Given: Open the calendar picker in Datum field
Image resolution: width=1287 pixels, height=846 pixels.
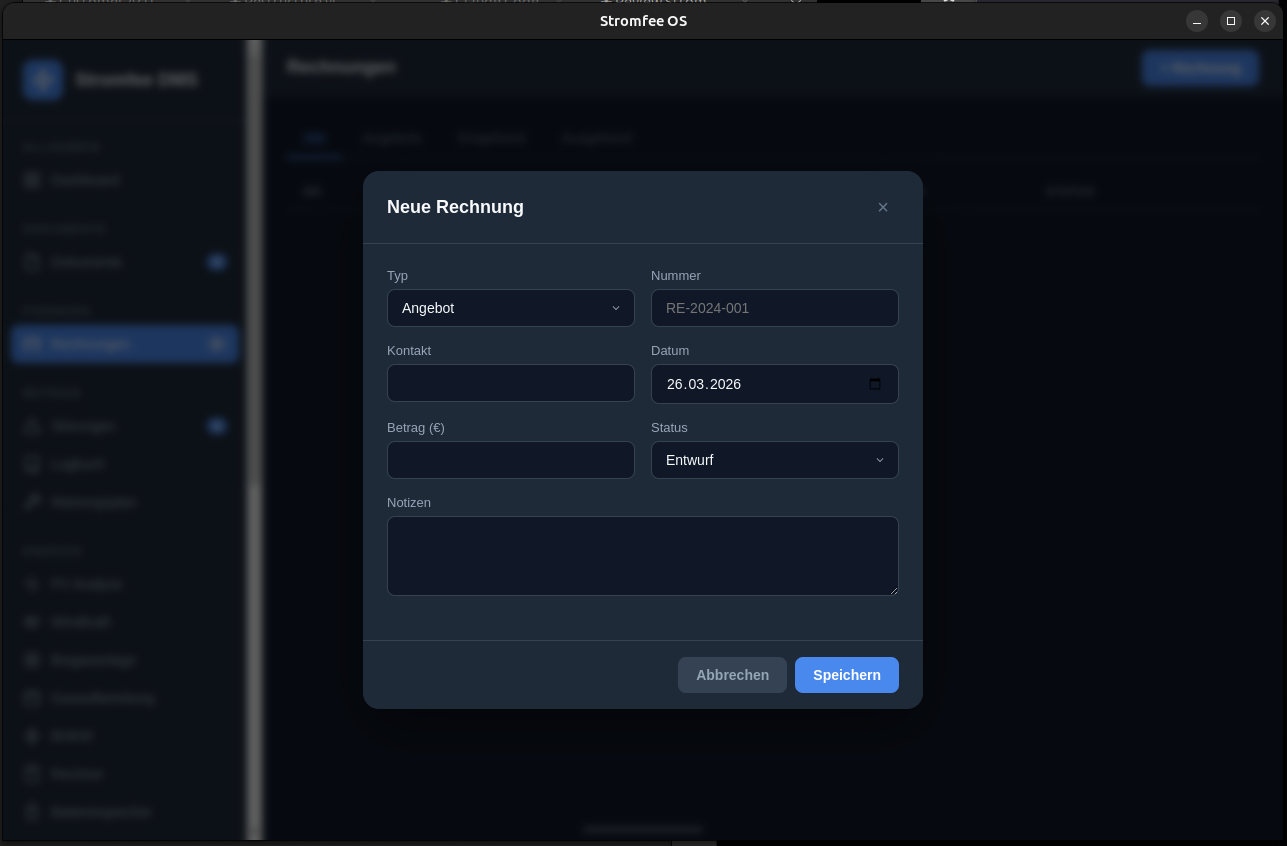Looking at the screenshot, I should coord(875,384).
